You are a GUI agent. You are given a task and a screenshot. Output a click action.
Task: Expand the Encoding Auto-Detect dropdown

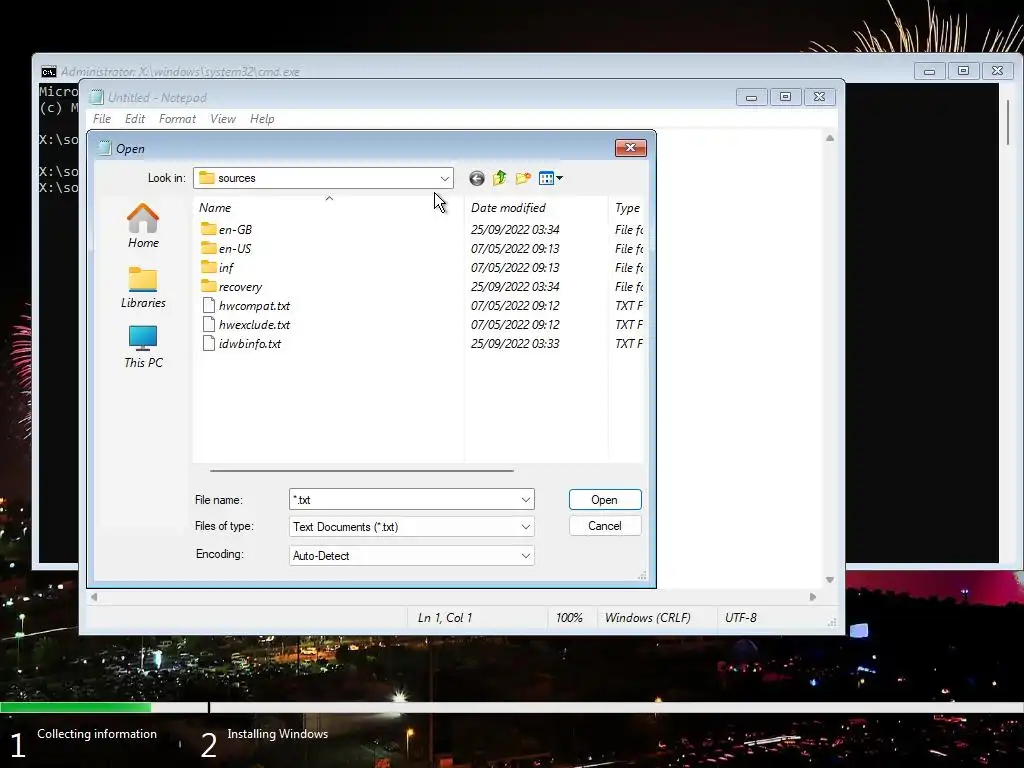pos(526,556)
